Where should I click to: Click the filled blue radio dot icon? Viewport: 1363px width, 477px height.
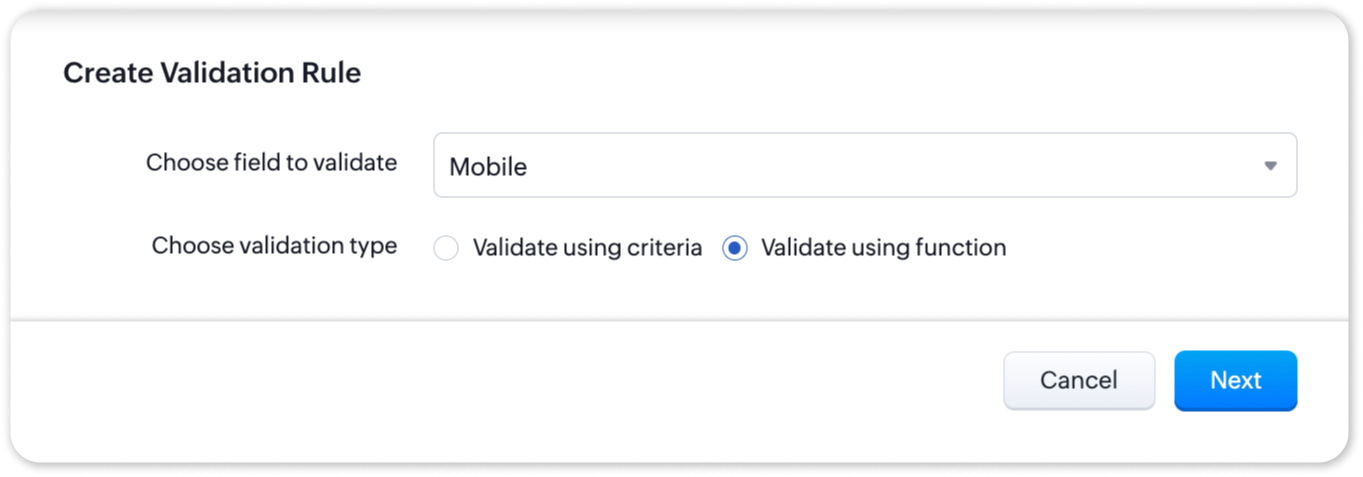click(x=735, y=249)
